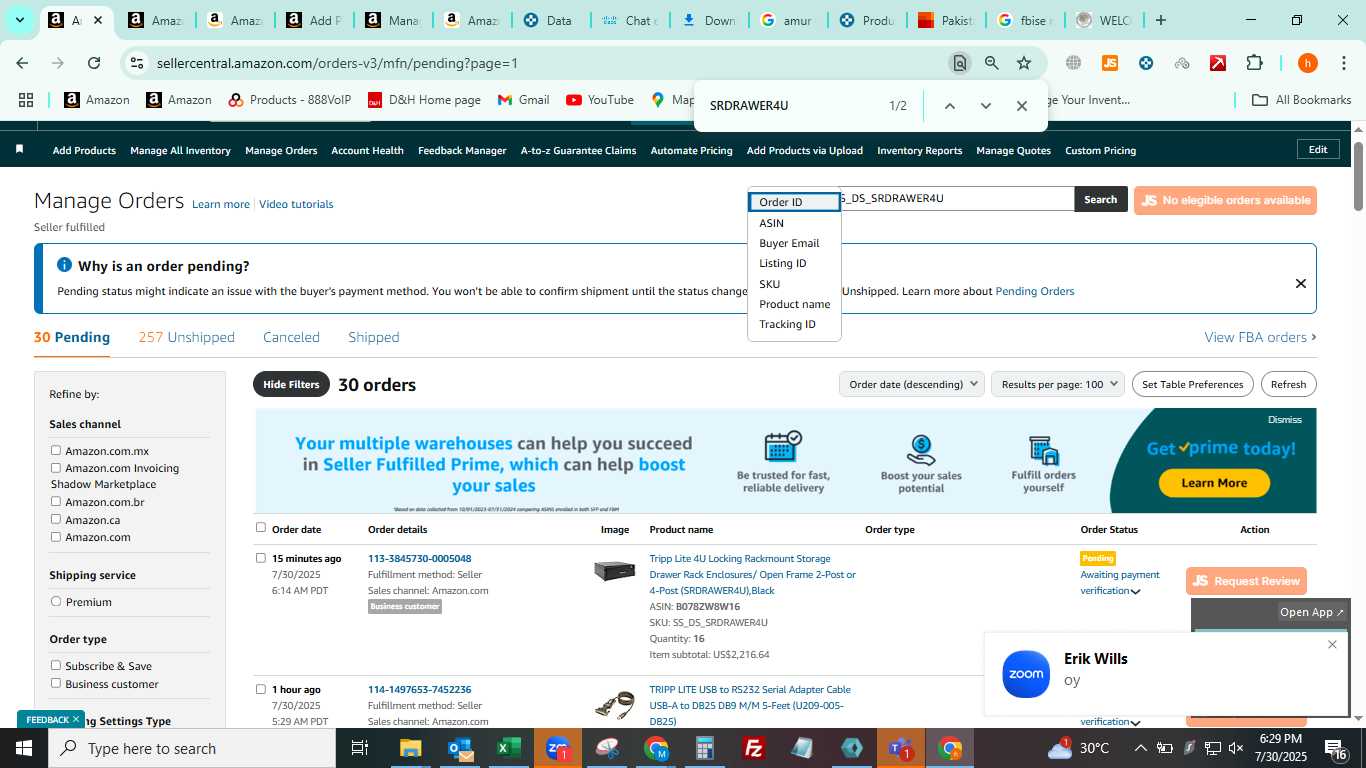Open Windows Start menu
This screenshot has height=768, width=1366.
(x=23, y=748)
